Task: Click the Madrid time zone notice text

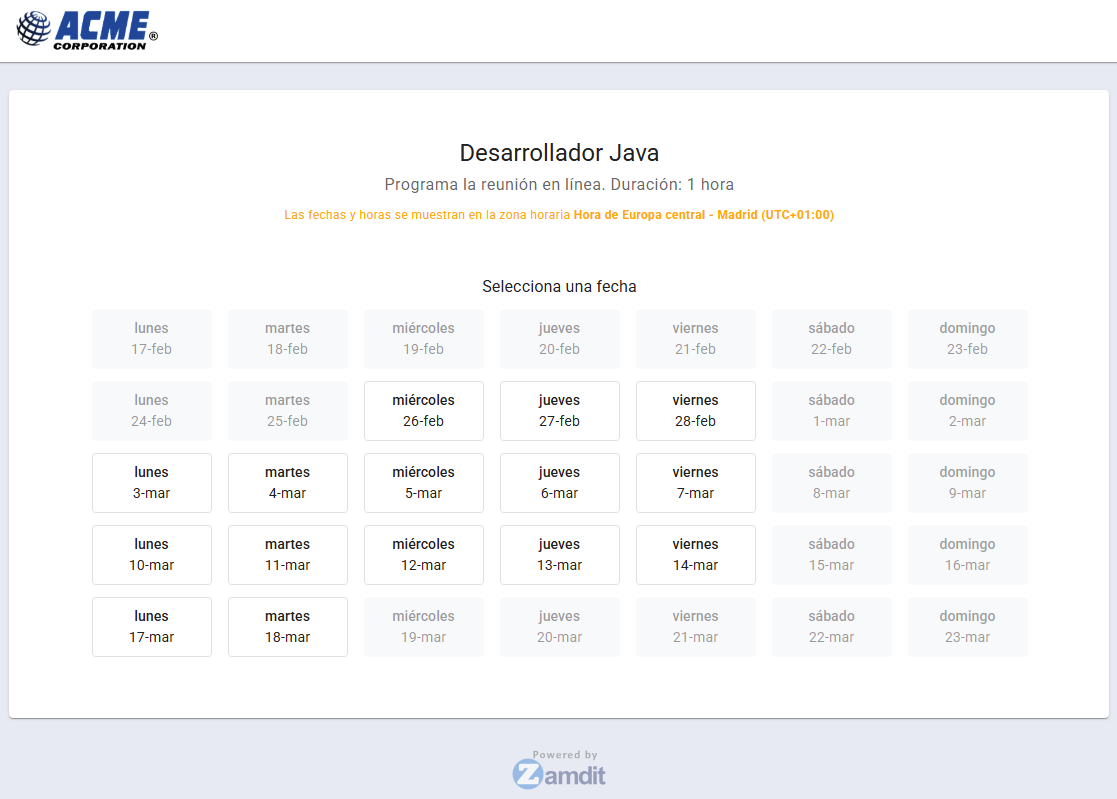Action: pos(559,215)
